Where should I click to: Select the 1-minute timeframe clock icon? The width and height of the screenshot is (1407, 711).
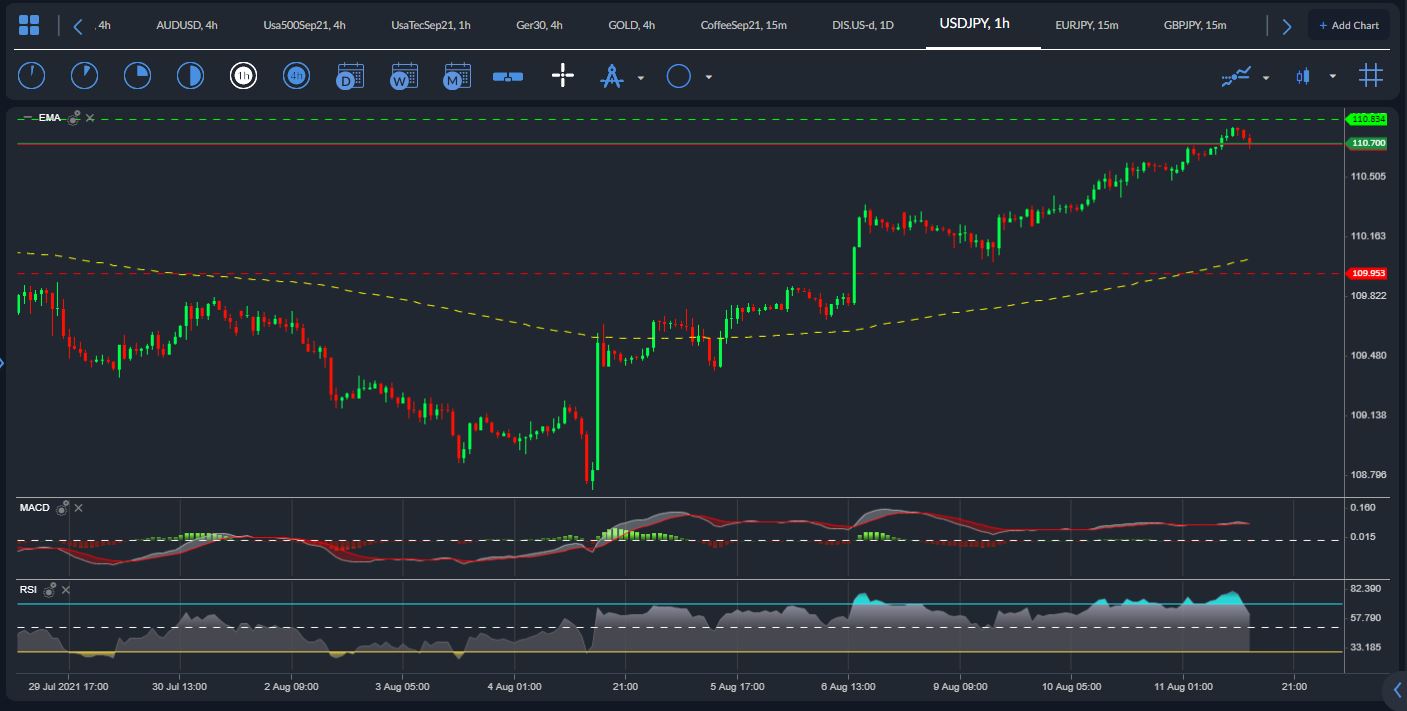pos(31,75)
